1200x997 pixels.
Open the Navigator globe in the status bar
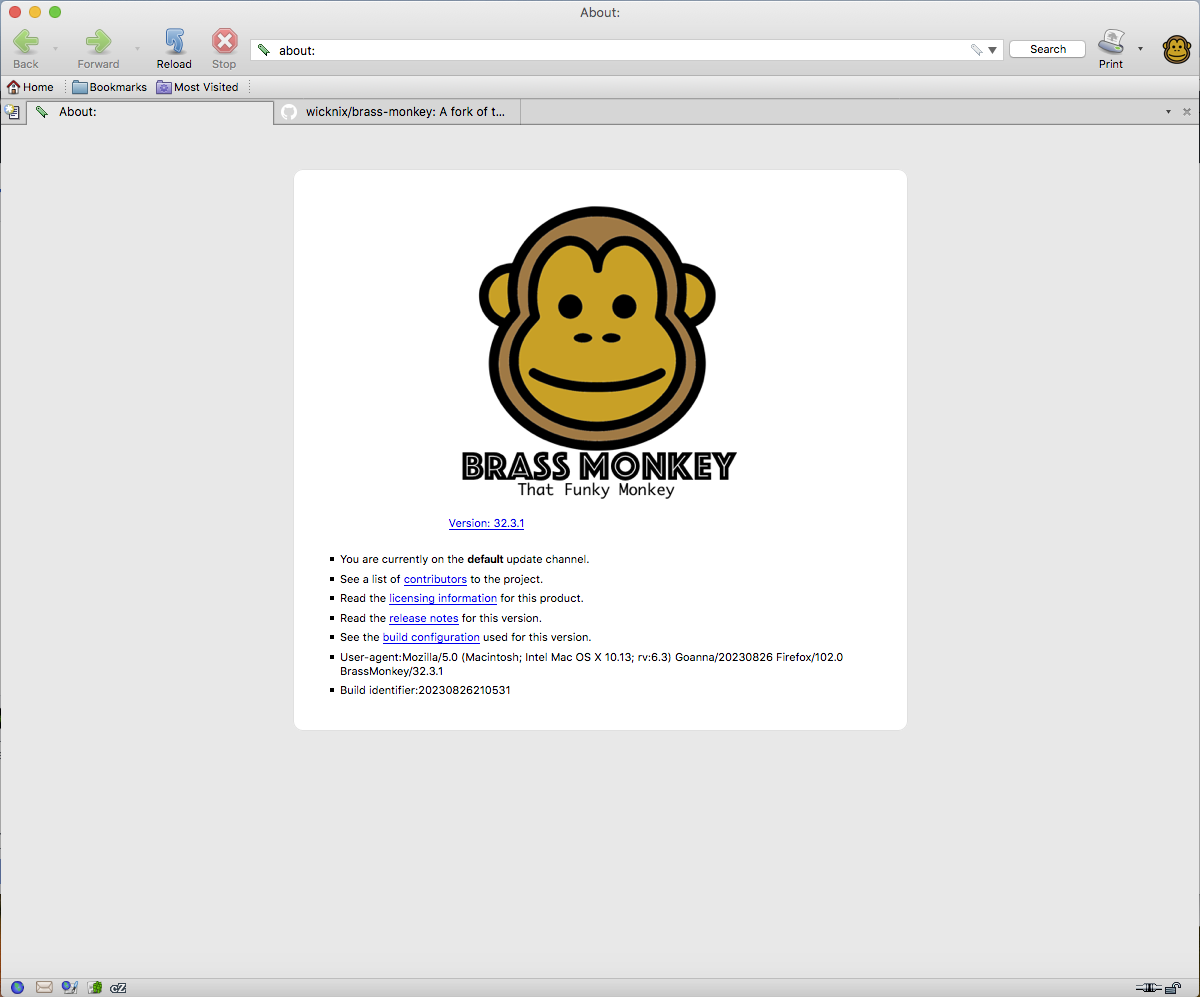(17, 988)
